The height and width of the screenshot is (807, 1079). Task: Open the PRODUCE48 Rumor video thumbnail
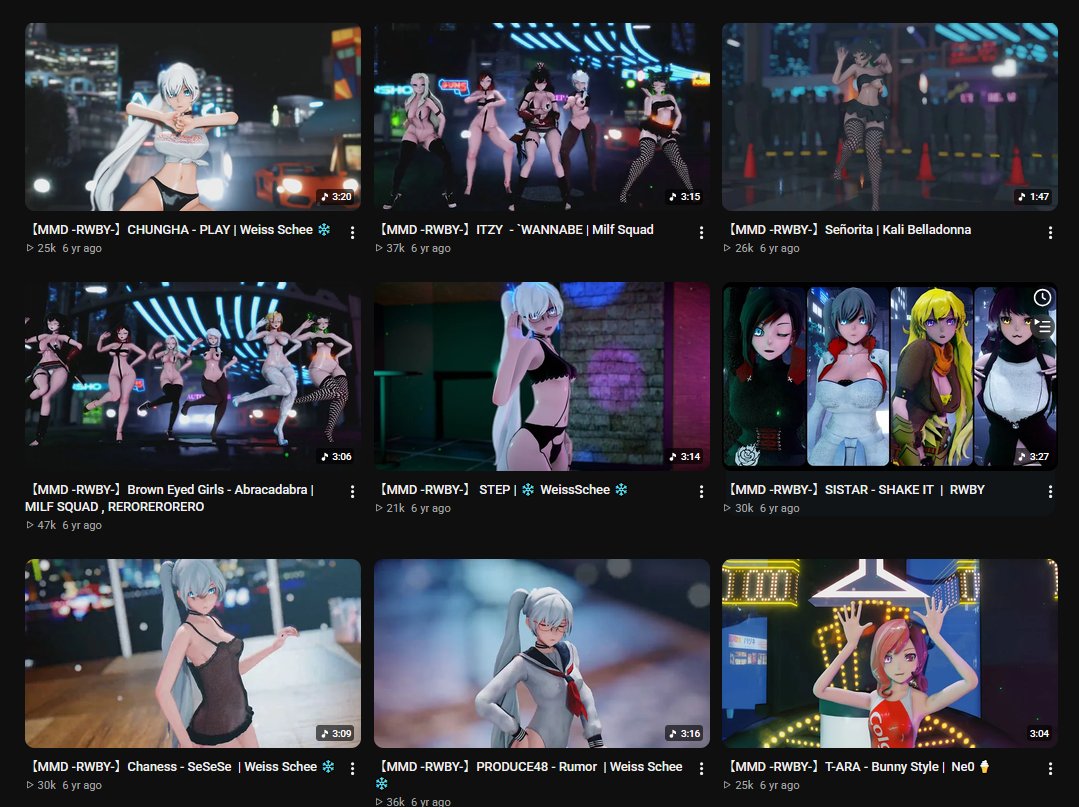coord(542,654)
